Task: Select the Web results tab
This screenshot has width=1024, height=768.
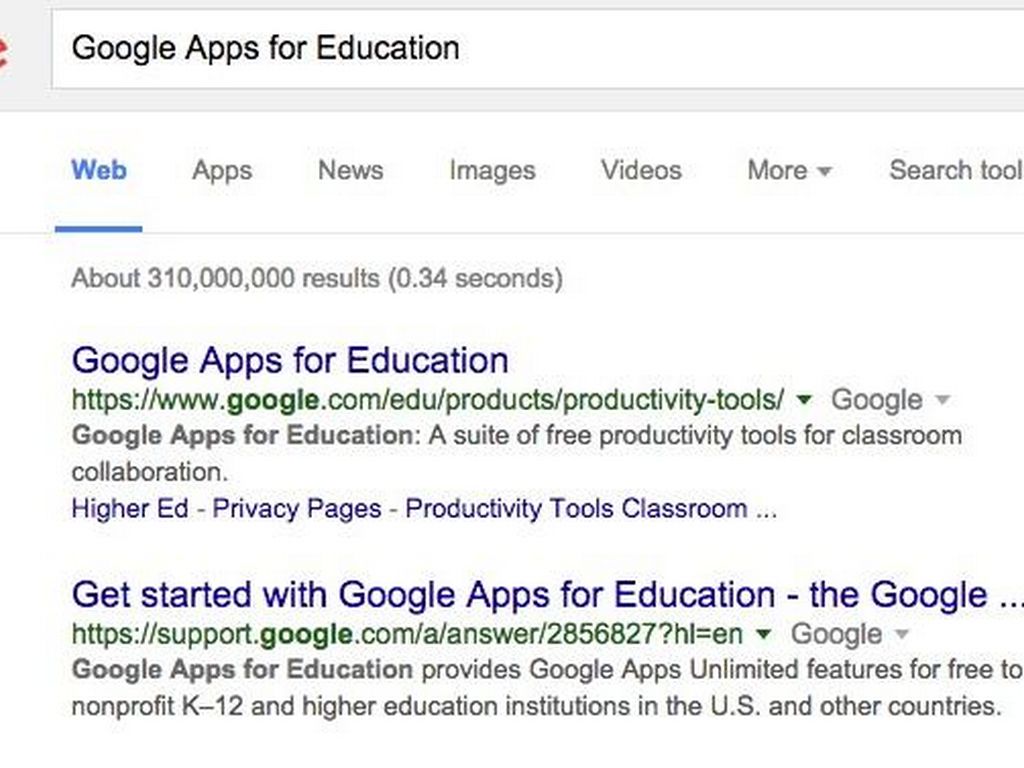Action: (x=99, y=170)
